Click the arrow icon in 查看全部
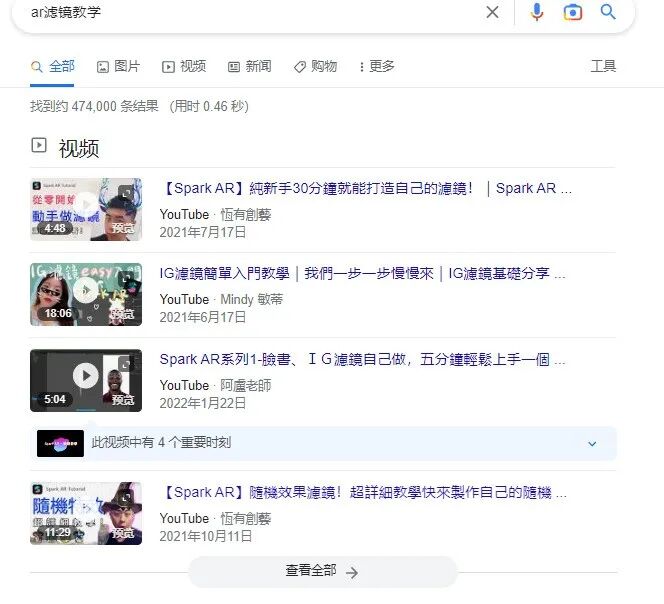This screenshot has width=664, height=604. (352, 573)
